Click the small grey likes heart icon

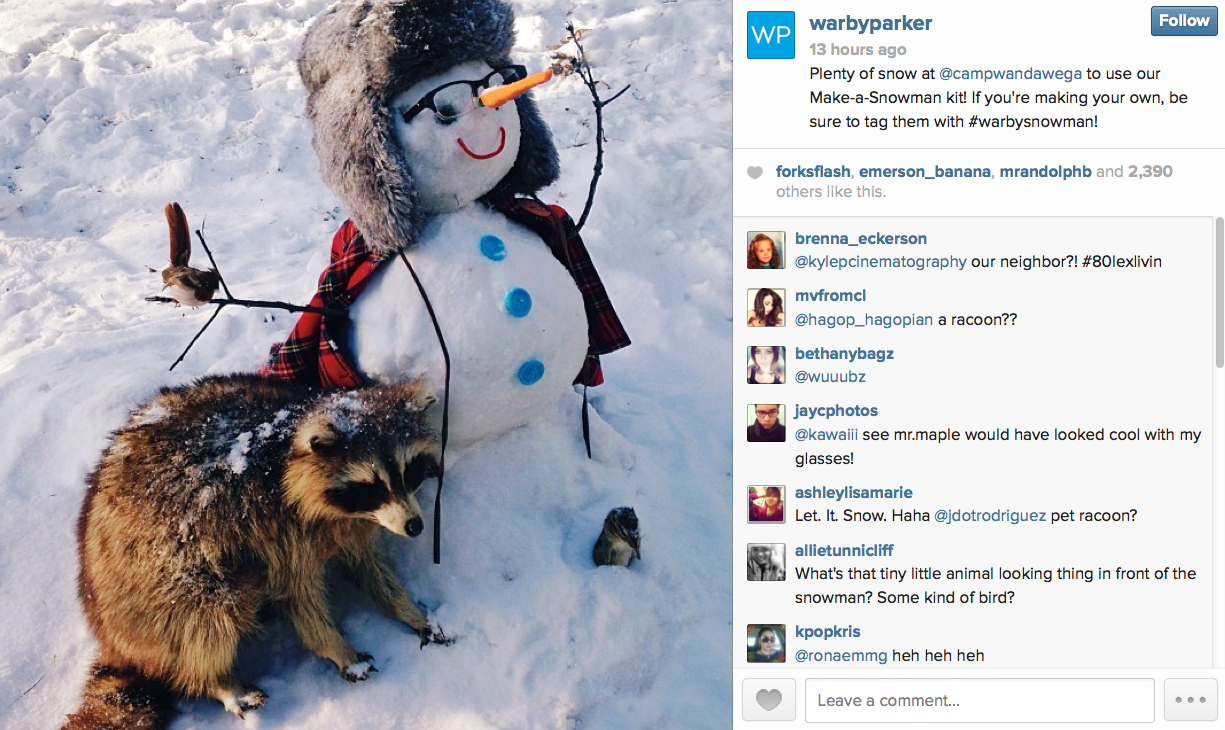point(755,173)
